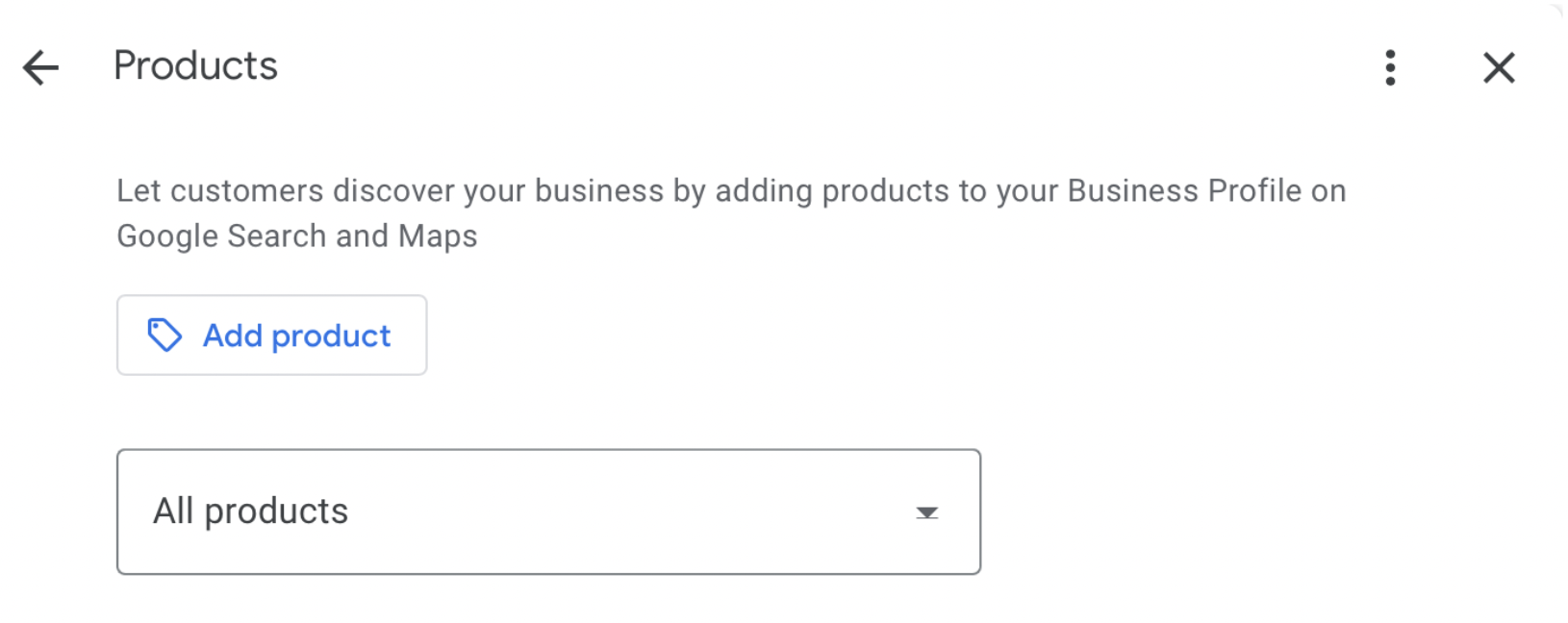Dismiss the dialog using the X icon
The image size is (1568, 623).
1499,68
